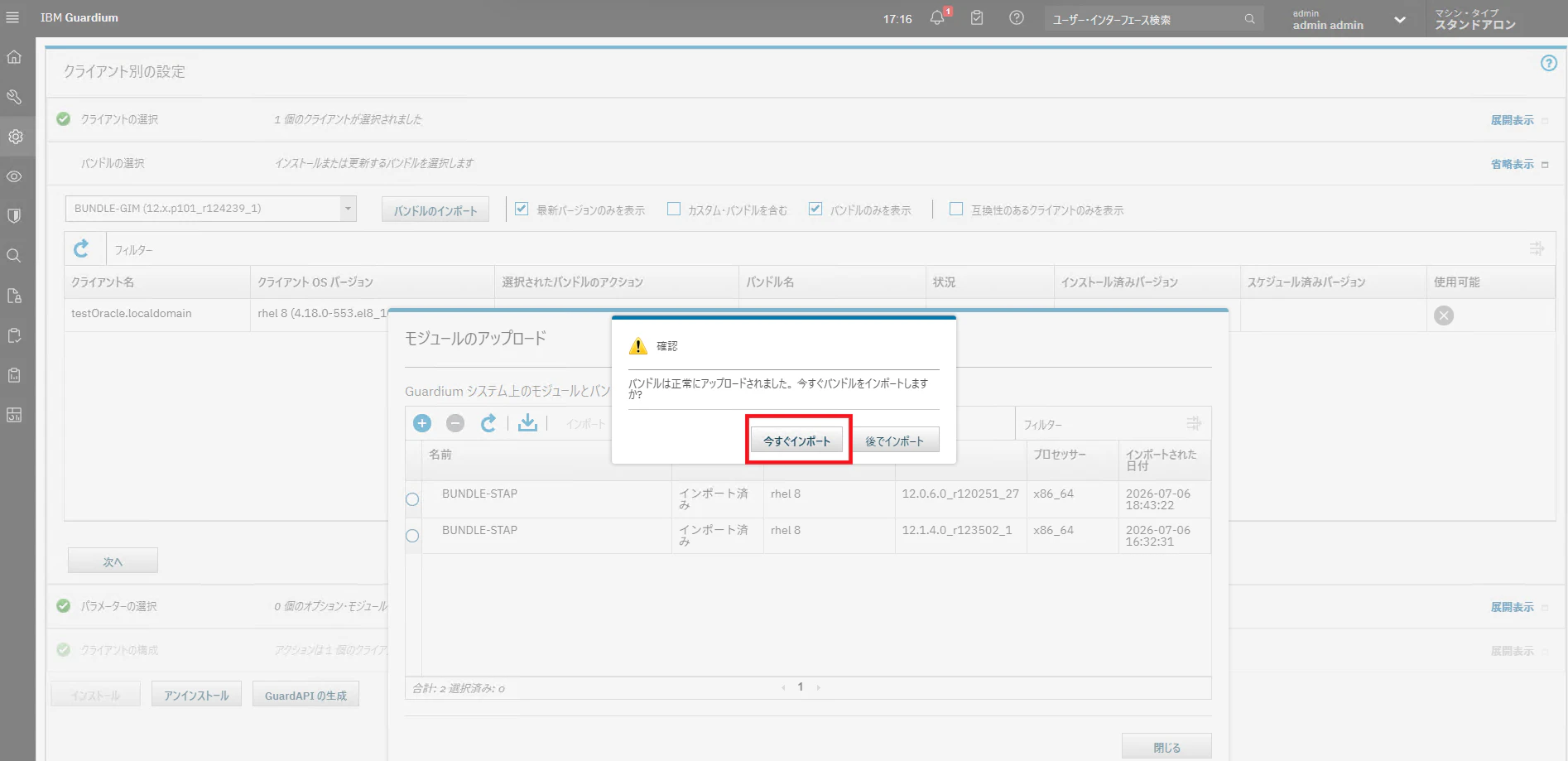Image resolution: width=1568 pixels, height=761 pixels.
Task: Sort by バンドル名 column header
Action: coord(832,282)
